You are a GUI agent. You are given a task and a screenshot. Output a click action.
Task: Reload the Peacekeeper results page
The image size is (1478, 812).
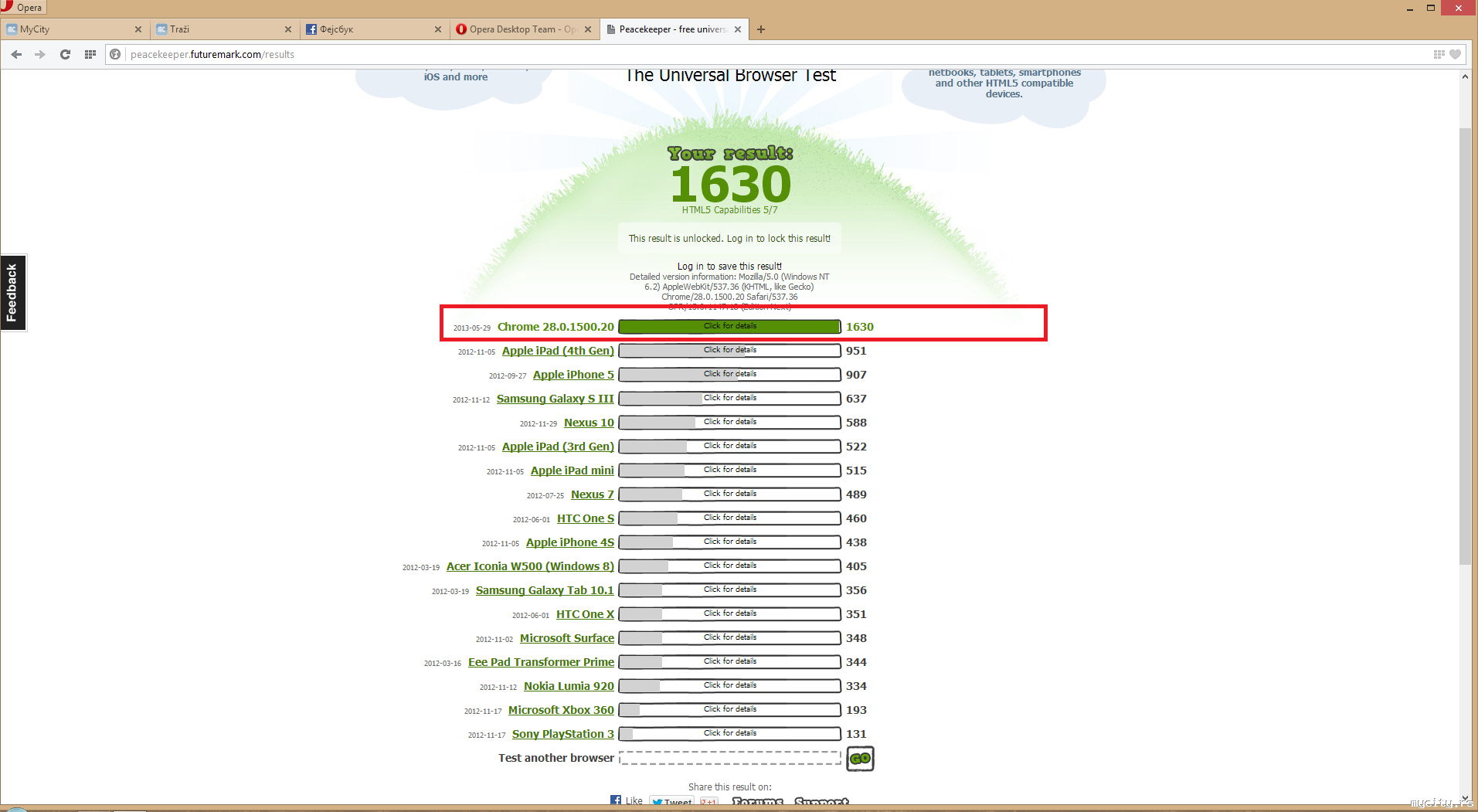click(65, 54)
